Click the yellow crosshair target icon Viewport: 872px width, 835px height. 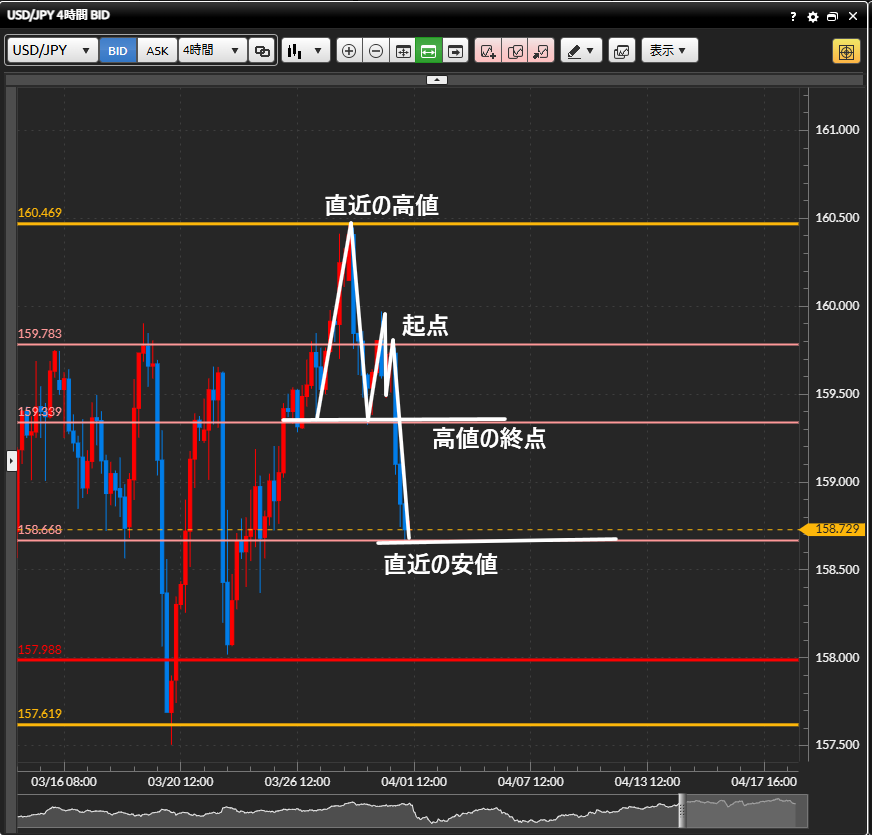[x=846, y=51]
